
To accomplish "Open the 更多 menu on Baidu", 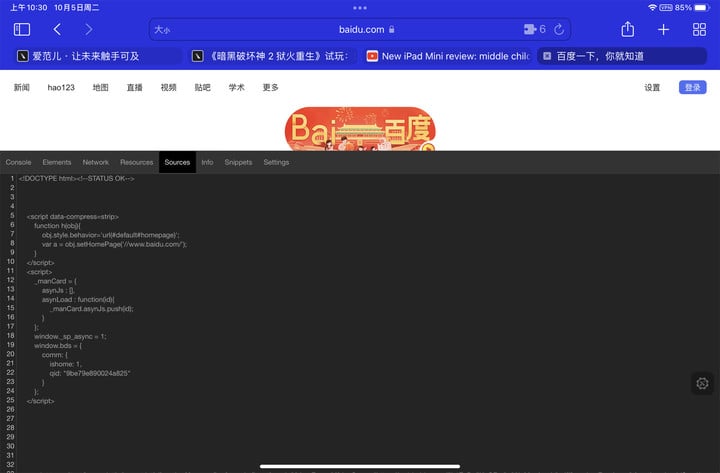I will (x=270, y=88).
